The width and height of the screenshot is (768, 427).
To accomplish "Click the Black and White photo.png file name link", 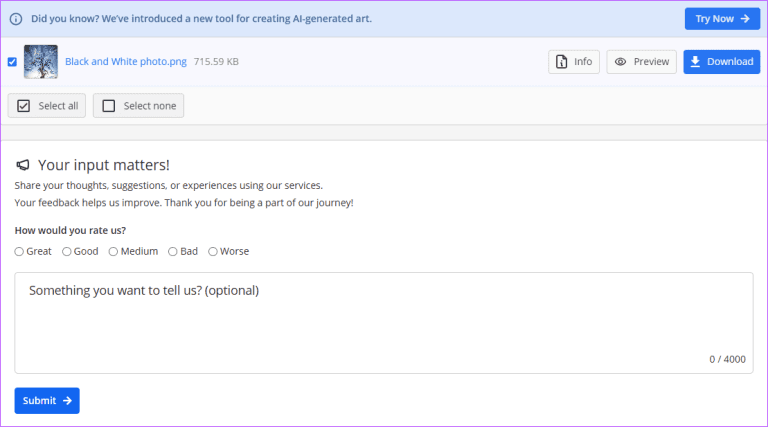I will click(x=125, y=62).
